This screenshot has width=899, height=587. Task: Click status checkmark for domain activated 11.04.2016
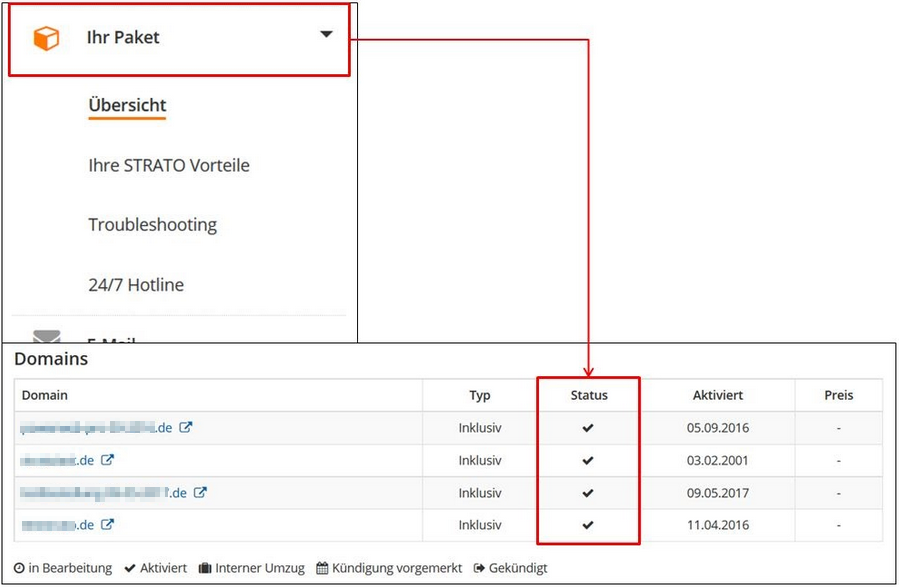pos(588,525)
